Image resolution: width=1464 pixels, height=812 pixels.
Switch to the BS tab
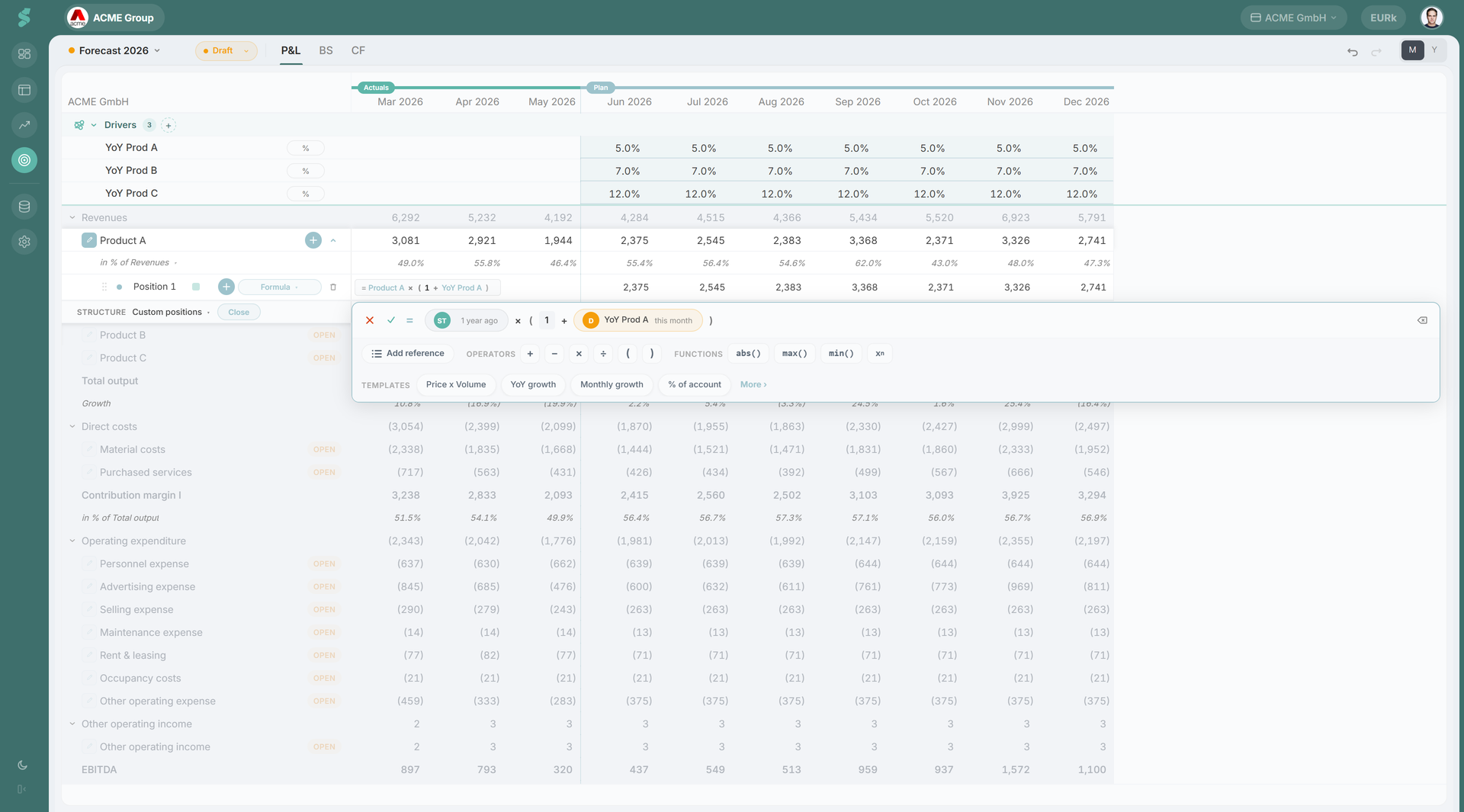(x=326, y=50)
